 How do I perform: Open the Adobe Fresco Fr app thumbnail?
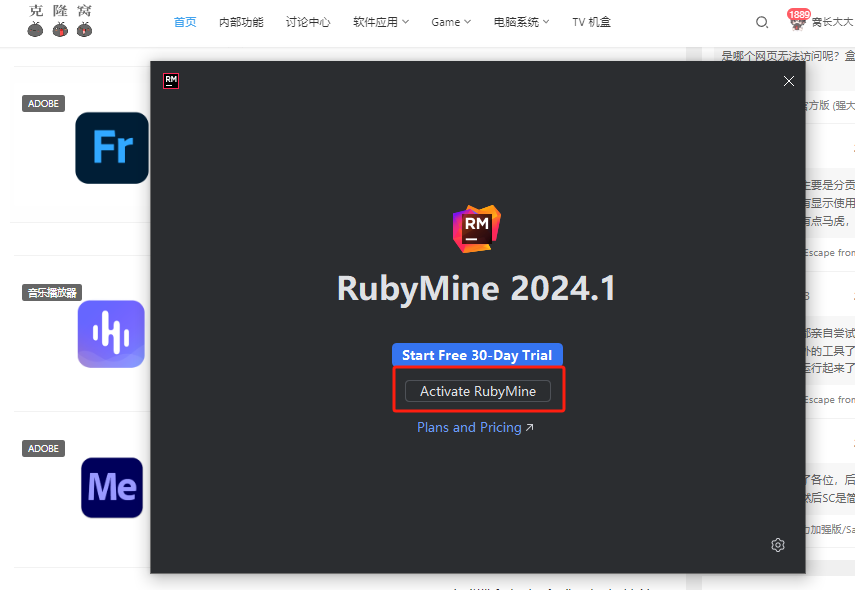coord(112,148)
